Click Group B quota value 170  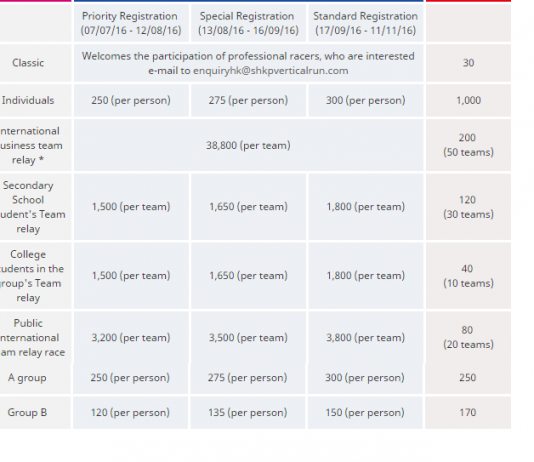pos(468,413)
